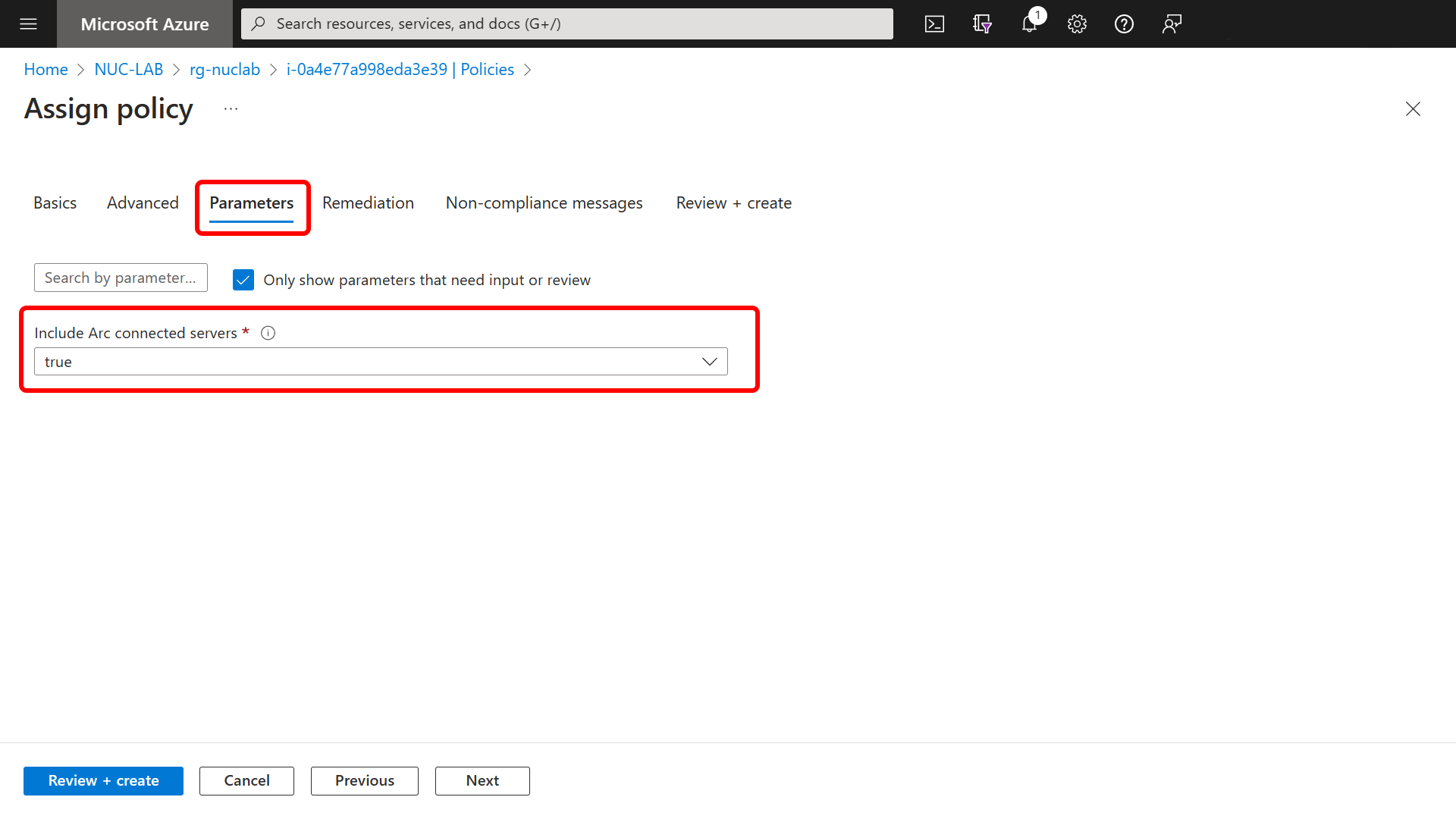1456x819 pixels.
Task: Open the i-0a4e77a998eda3e39 Policies breadcrumb
Action: (400, 70)
